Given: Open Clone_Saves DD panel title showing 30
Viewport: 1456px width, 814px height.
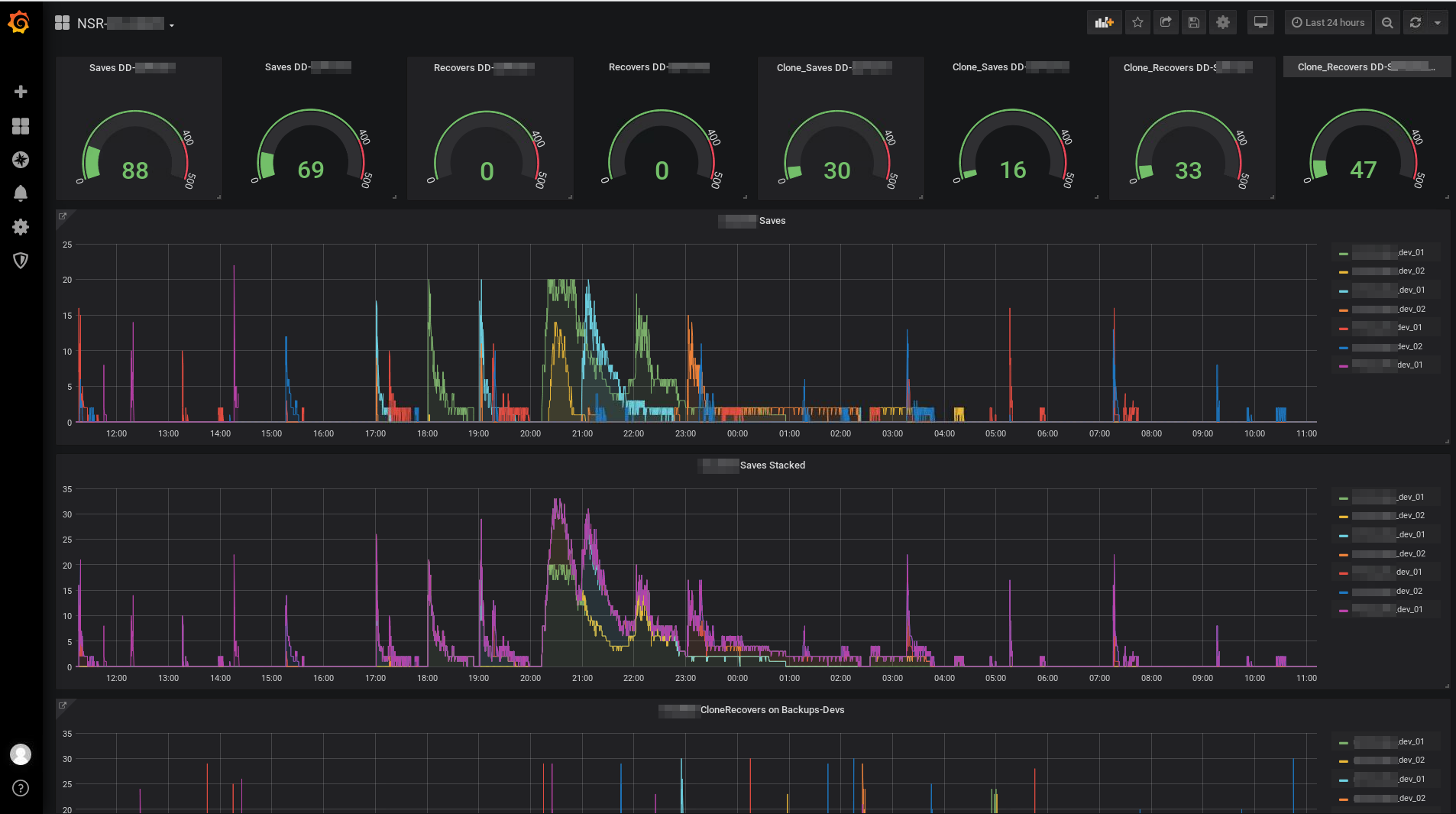Looking at the screenshot, I should [834, 67].
